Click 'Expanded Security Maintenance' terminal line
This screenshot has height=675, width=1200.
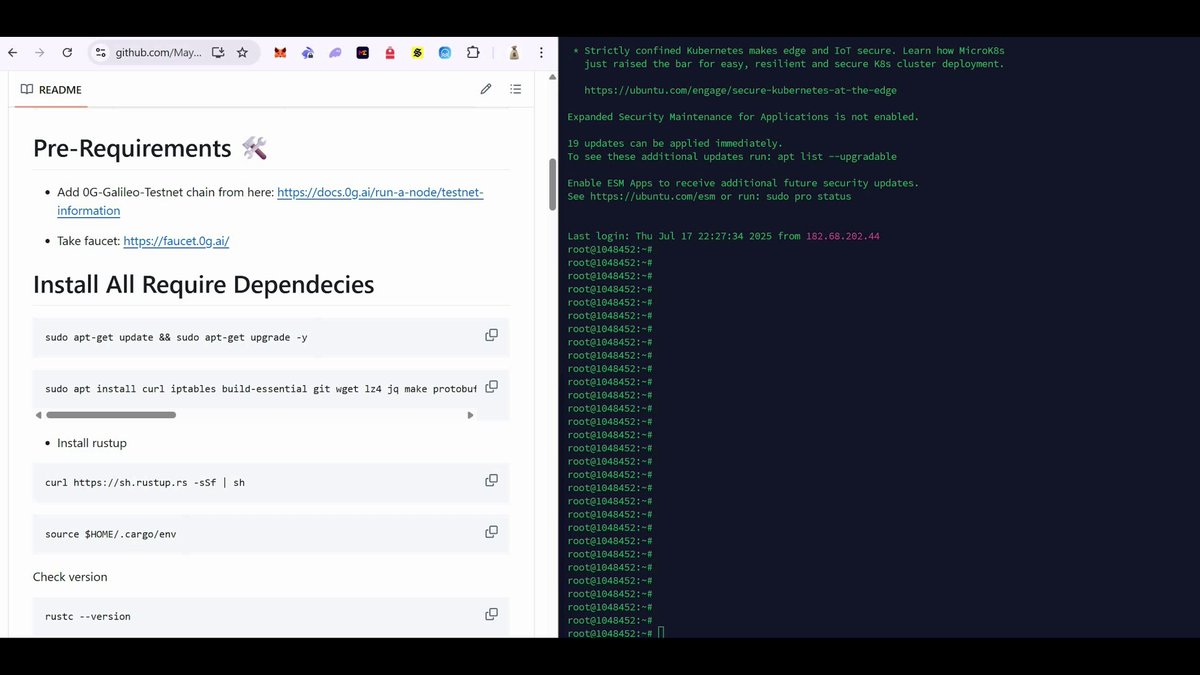coord(743,117)
